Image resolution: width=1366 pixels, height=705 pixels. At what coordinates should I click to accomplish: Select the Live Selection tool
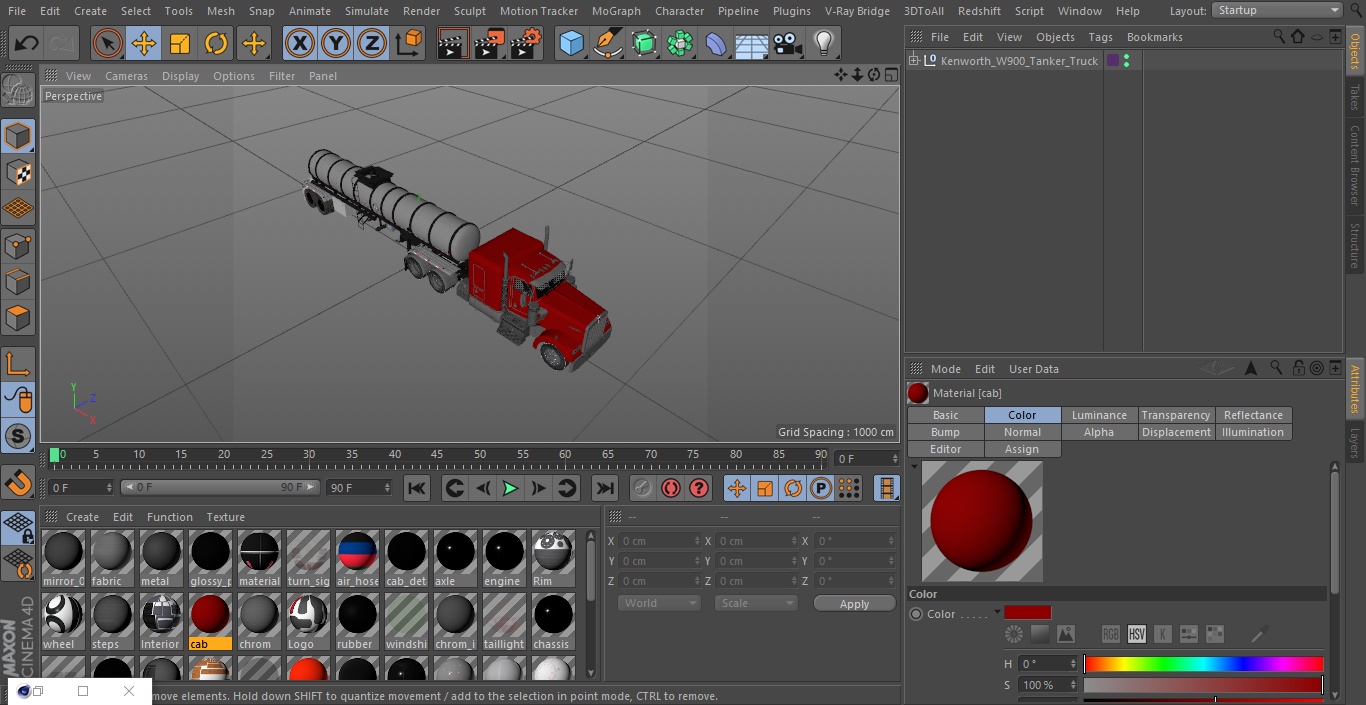(x=107, y=43)
